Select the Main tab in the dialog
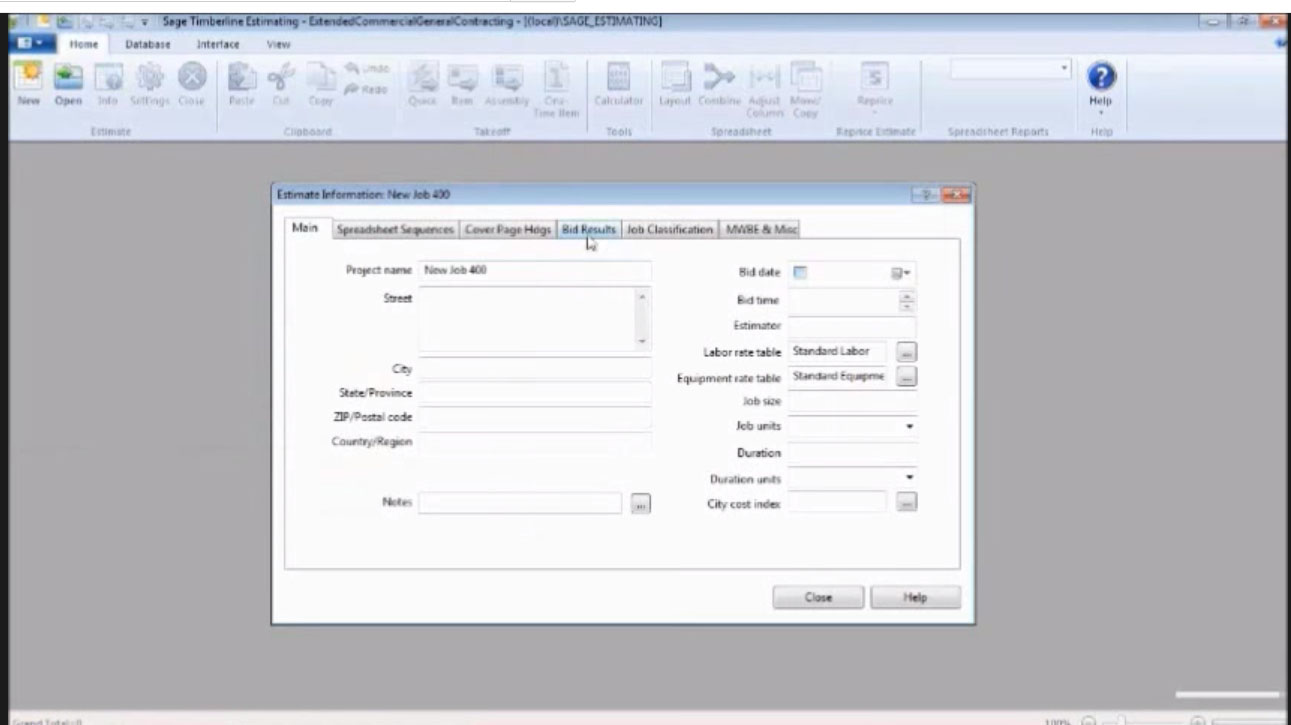Image resolution: width=1291 pixels, height=725 pixels. tap(305, 228)
